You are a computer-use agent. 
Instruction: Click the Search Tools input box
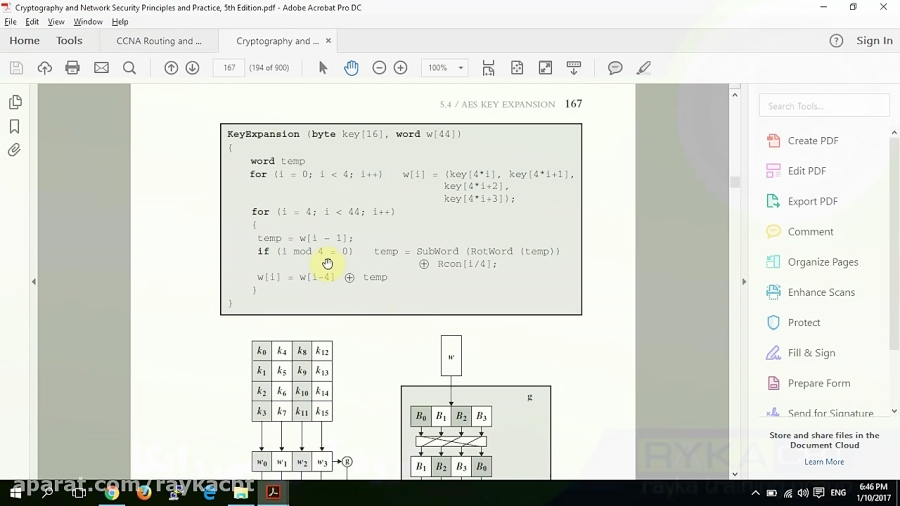pos(824,106)
